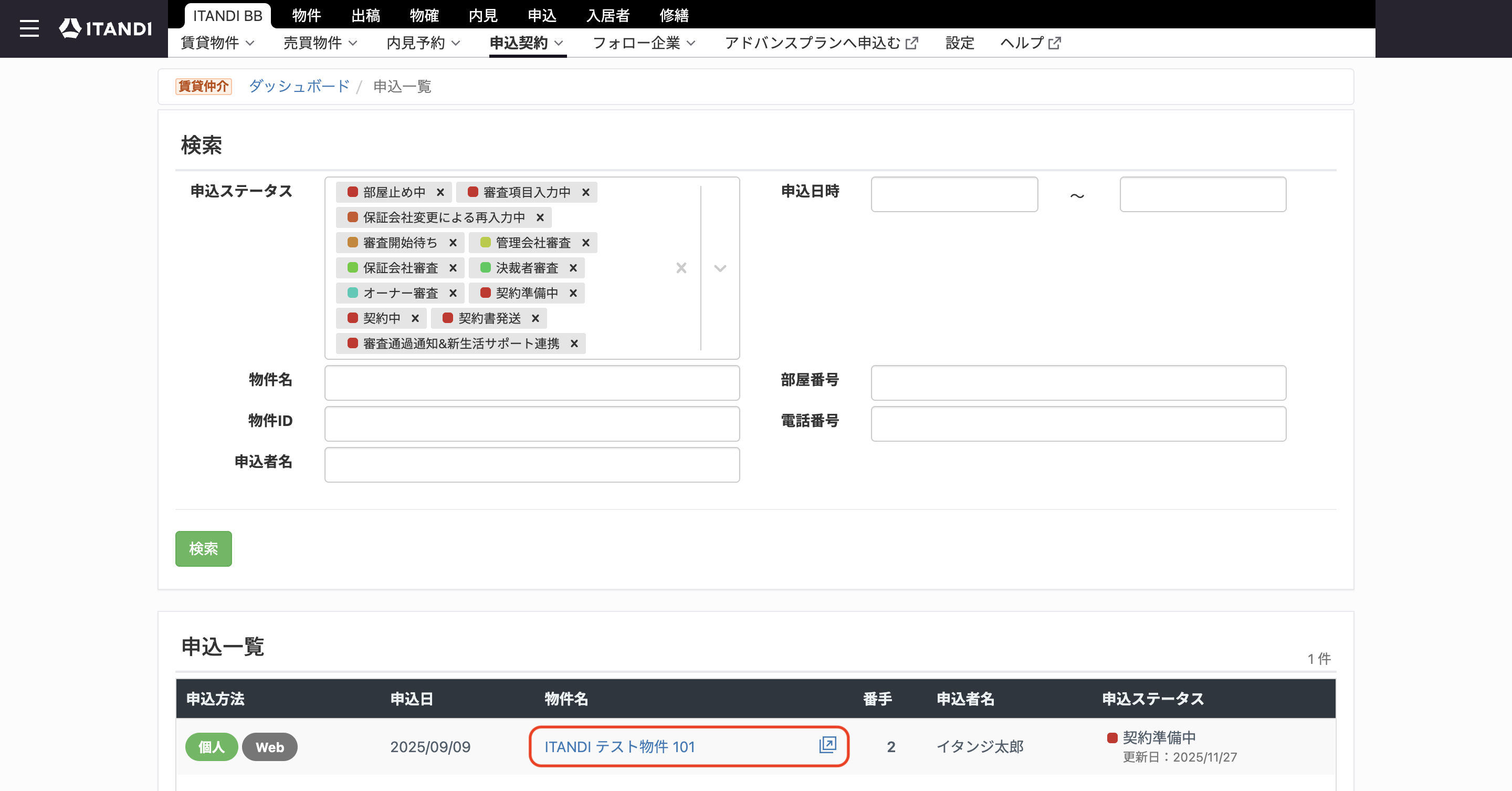This screenshot has width=1512, height=791.
Task: Click the 個人 badge in the row
Action: pos(211,747)
